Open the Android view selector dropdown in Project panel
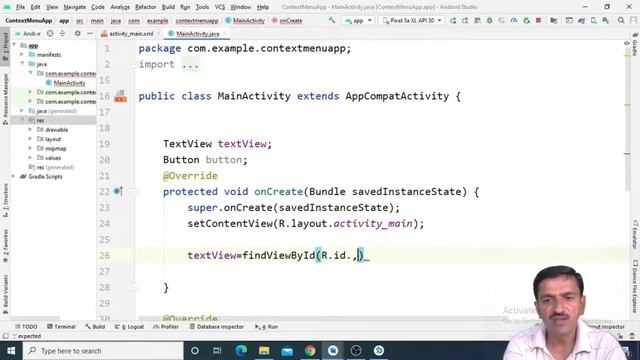 (x=28, y=33)
